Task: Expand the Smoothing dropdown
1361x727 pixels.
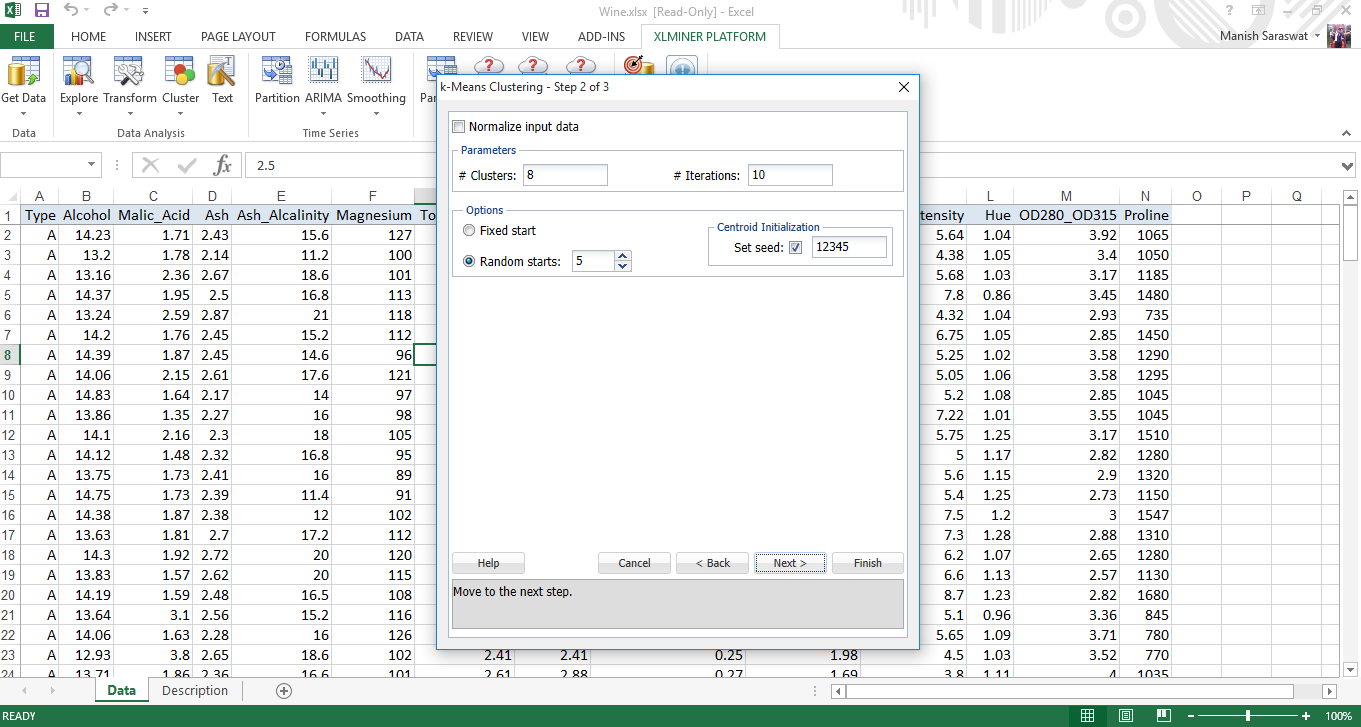Action: [376, 113]
